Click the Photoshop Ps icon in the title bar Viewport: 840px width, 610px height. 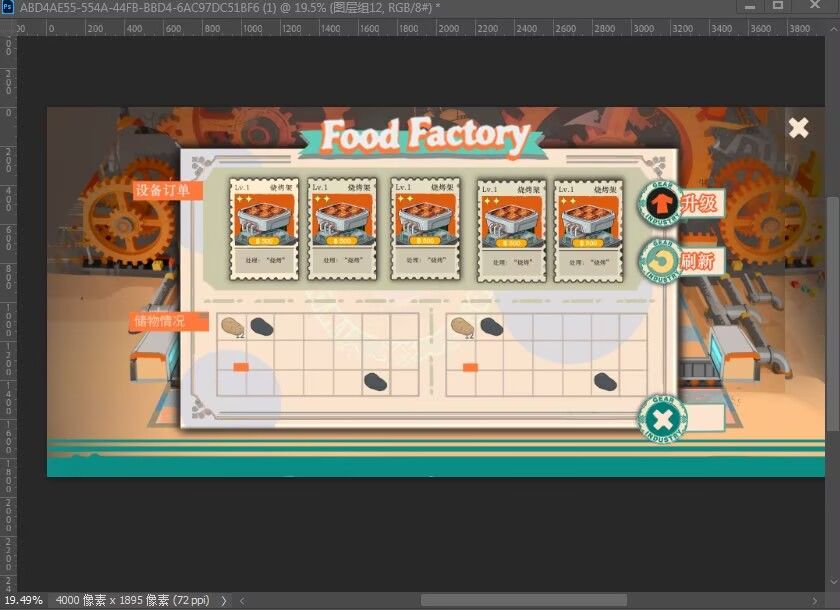click(x=8, y=7)
